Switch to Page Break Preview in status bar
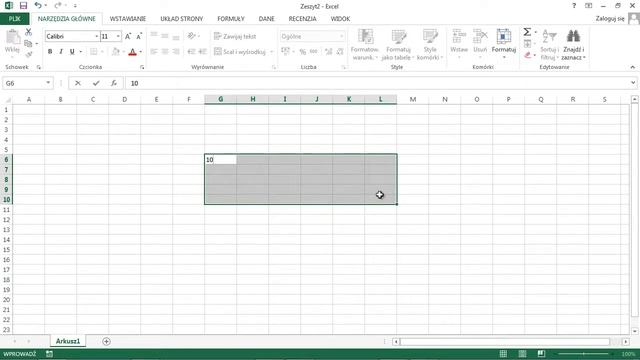 (541, 354)
